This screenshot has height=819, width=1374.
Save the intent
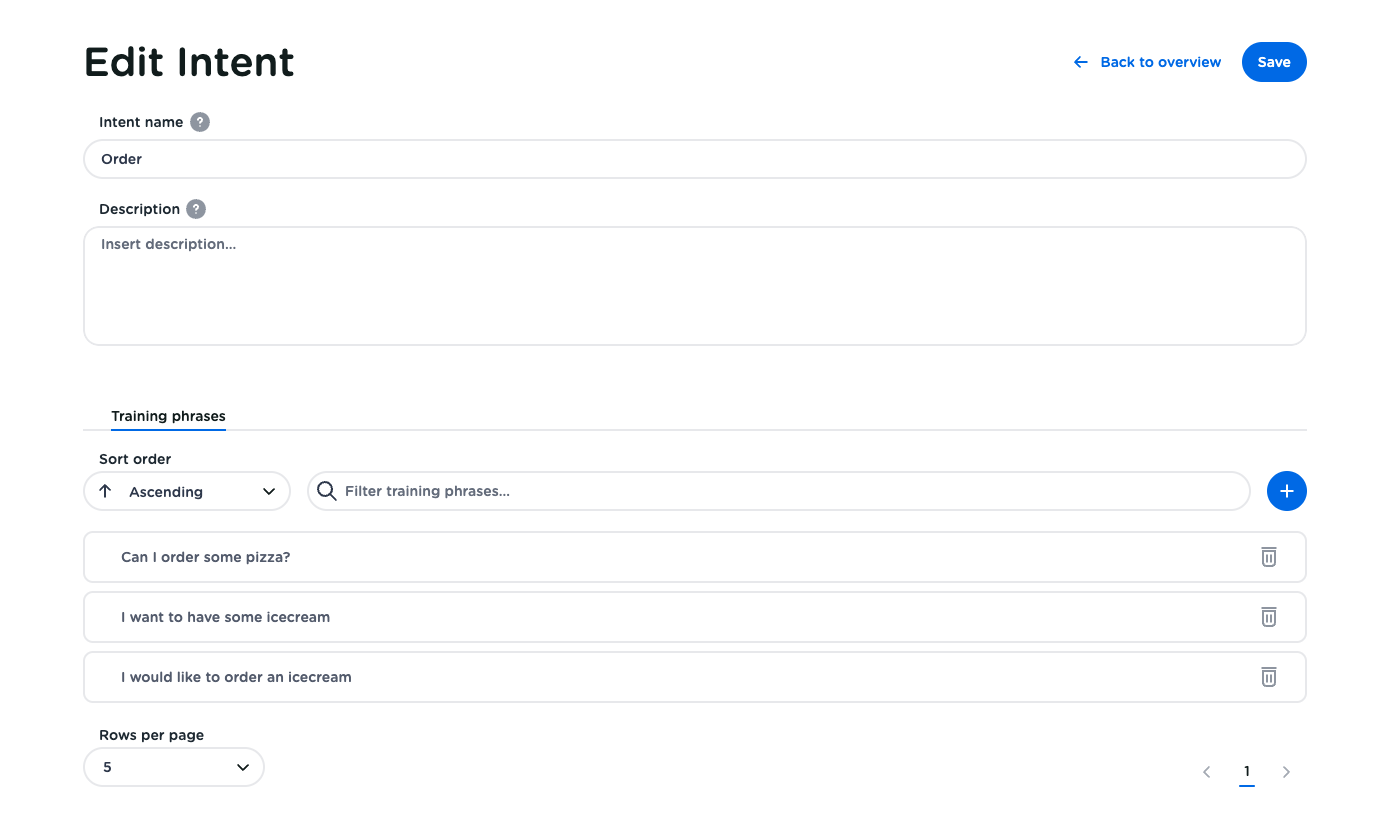point(1273,62)
